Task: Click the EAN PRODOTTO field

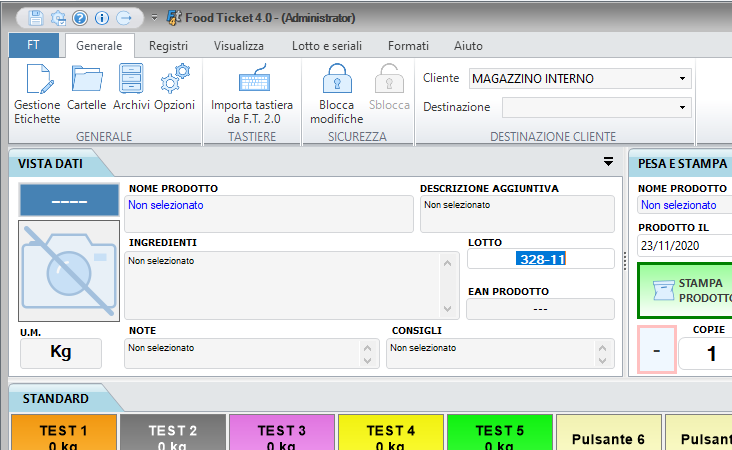Action: [541, 309]
